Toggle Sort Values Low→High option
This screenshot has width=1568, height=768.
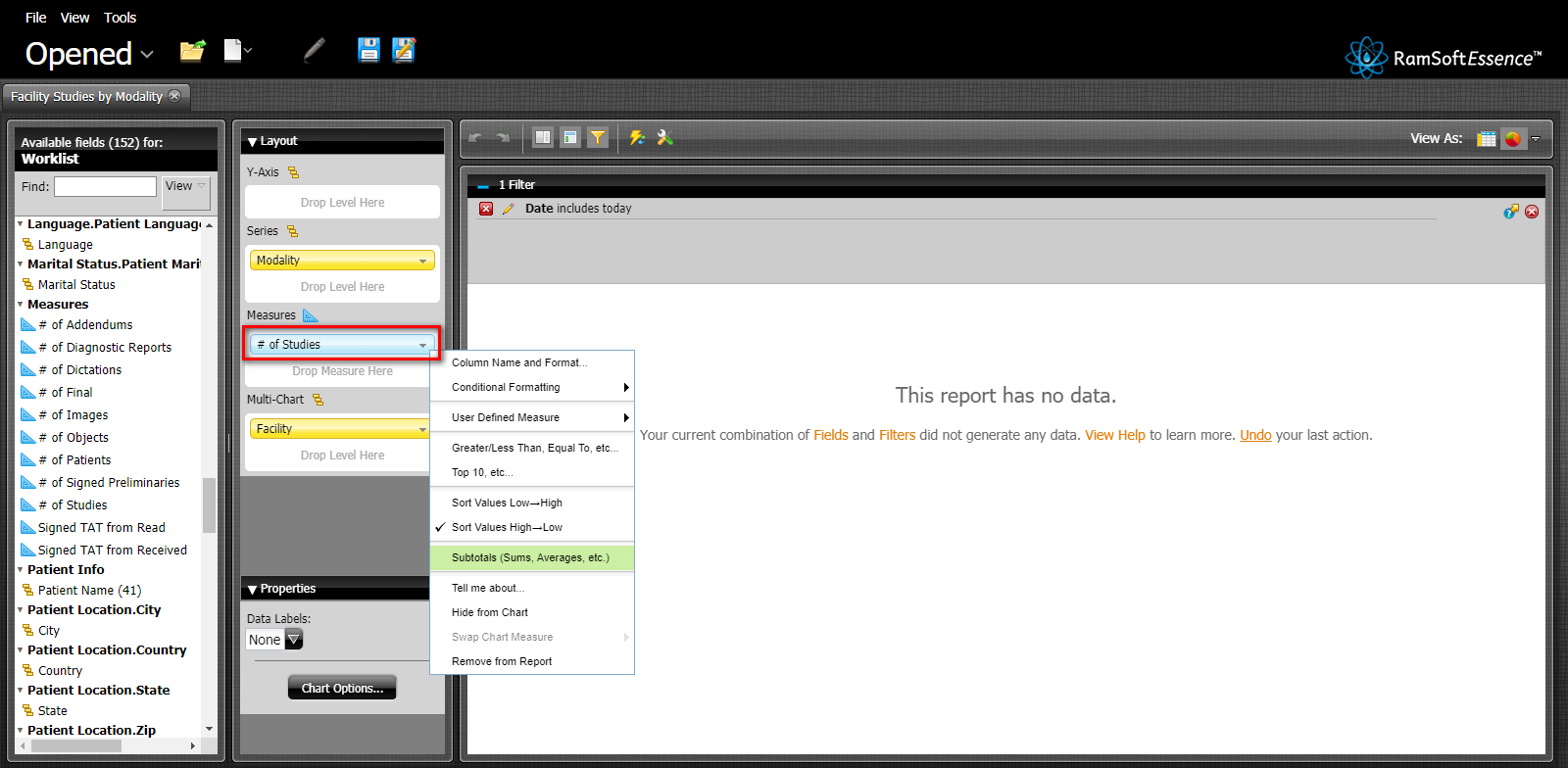point(507,503)
